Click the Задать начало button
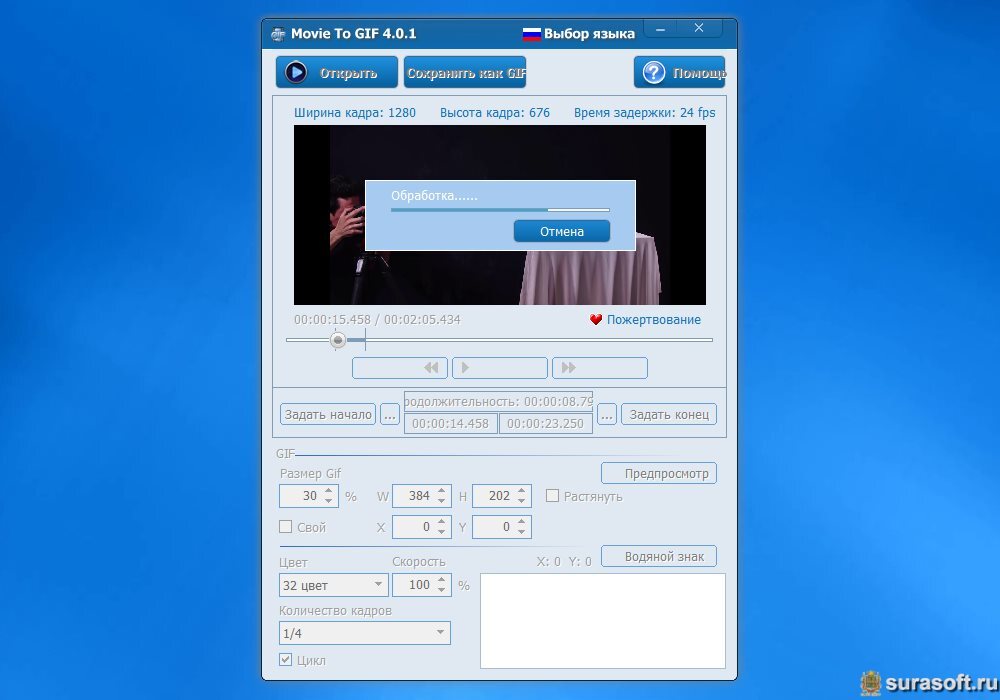 coord(328,414)
